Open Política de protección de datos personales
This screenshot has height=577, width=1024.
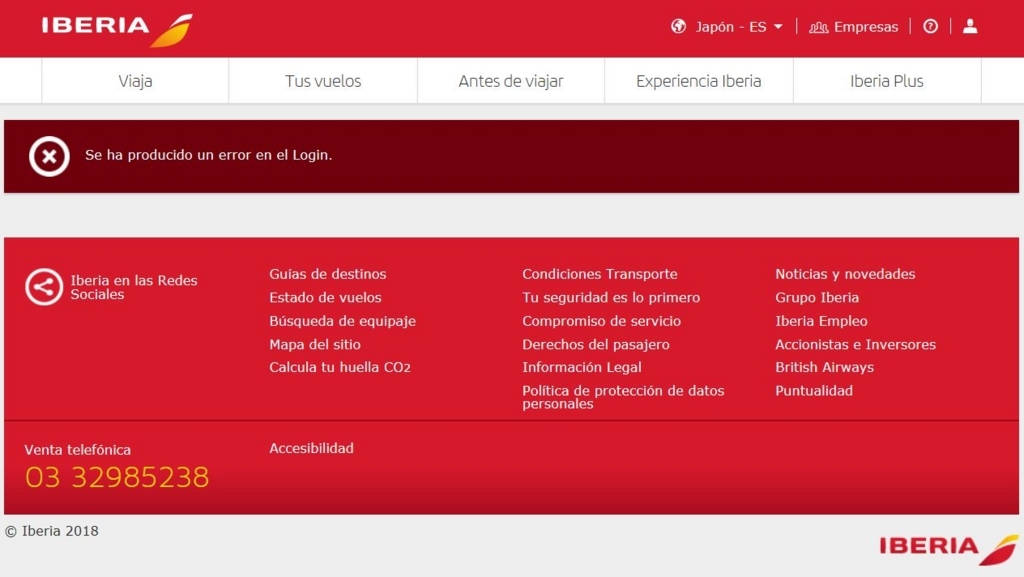click(x=623, y=397)
